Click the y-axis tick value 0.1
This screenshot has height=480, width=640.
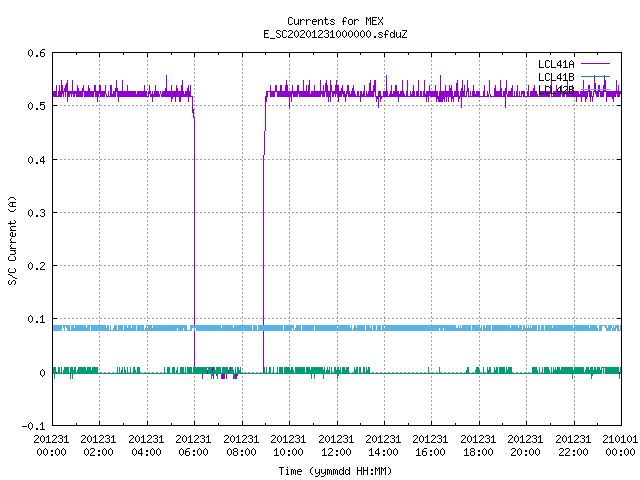point(36,319)
